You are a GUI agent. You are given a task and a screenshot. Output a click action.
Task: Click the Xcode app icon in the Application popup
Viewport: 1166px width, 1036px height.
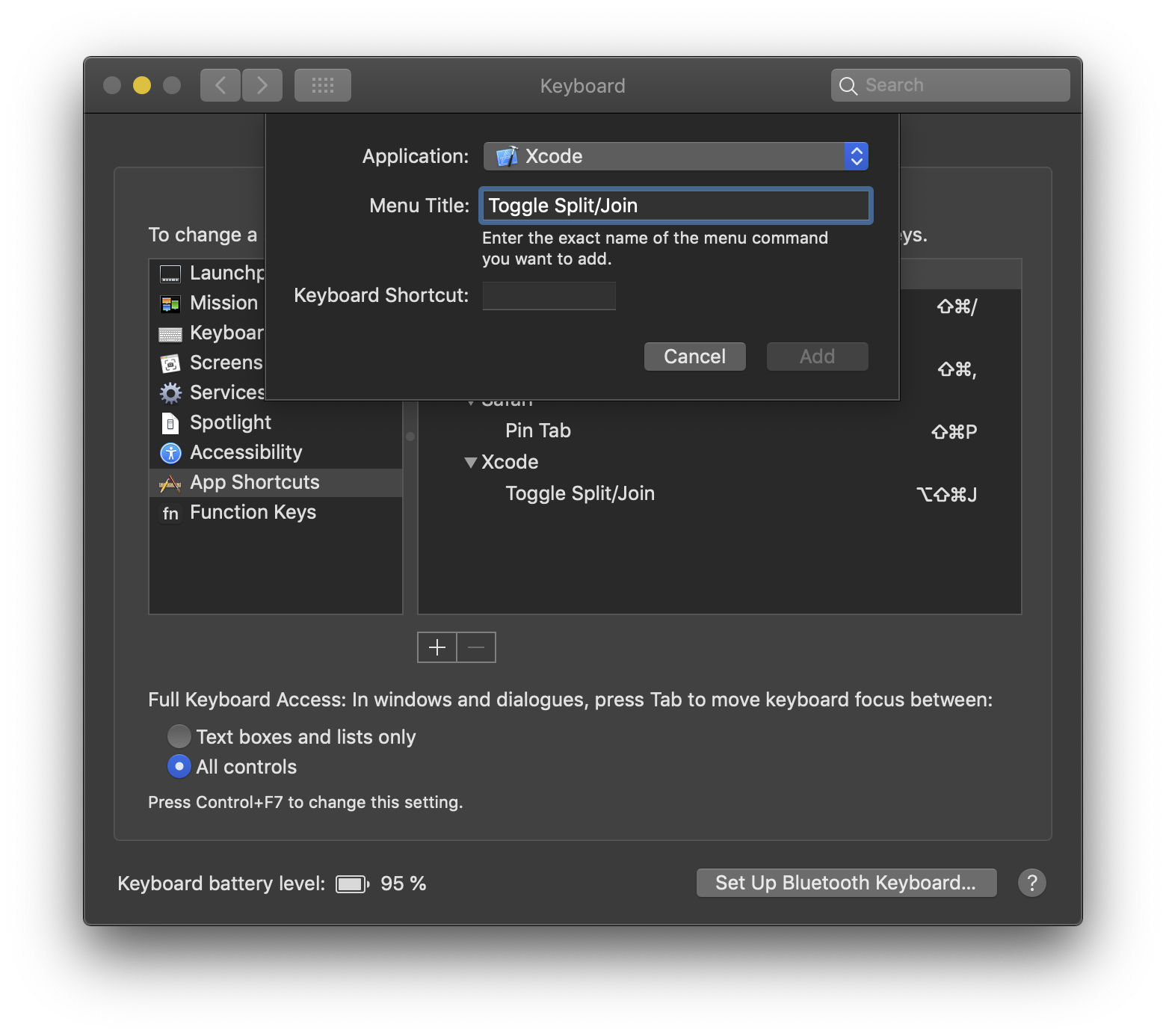coord(508,156)
